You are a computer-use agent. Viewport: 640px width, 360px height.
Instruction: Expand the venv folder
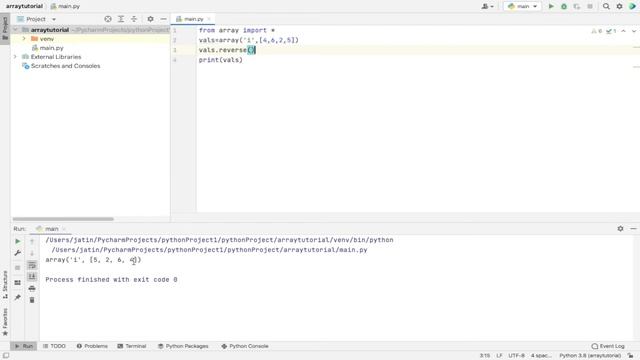click(x=24, y=39)
